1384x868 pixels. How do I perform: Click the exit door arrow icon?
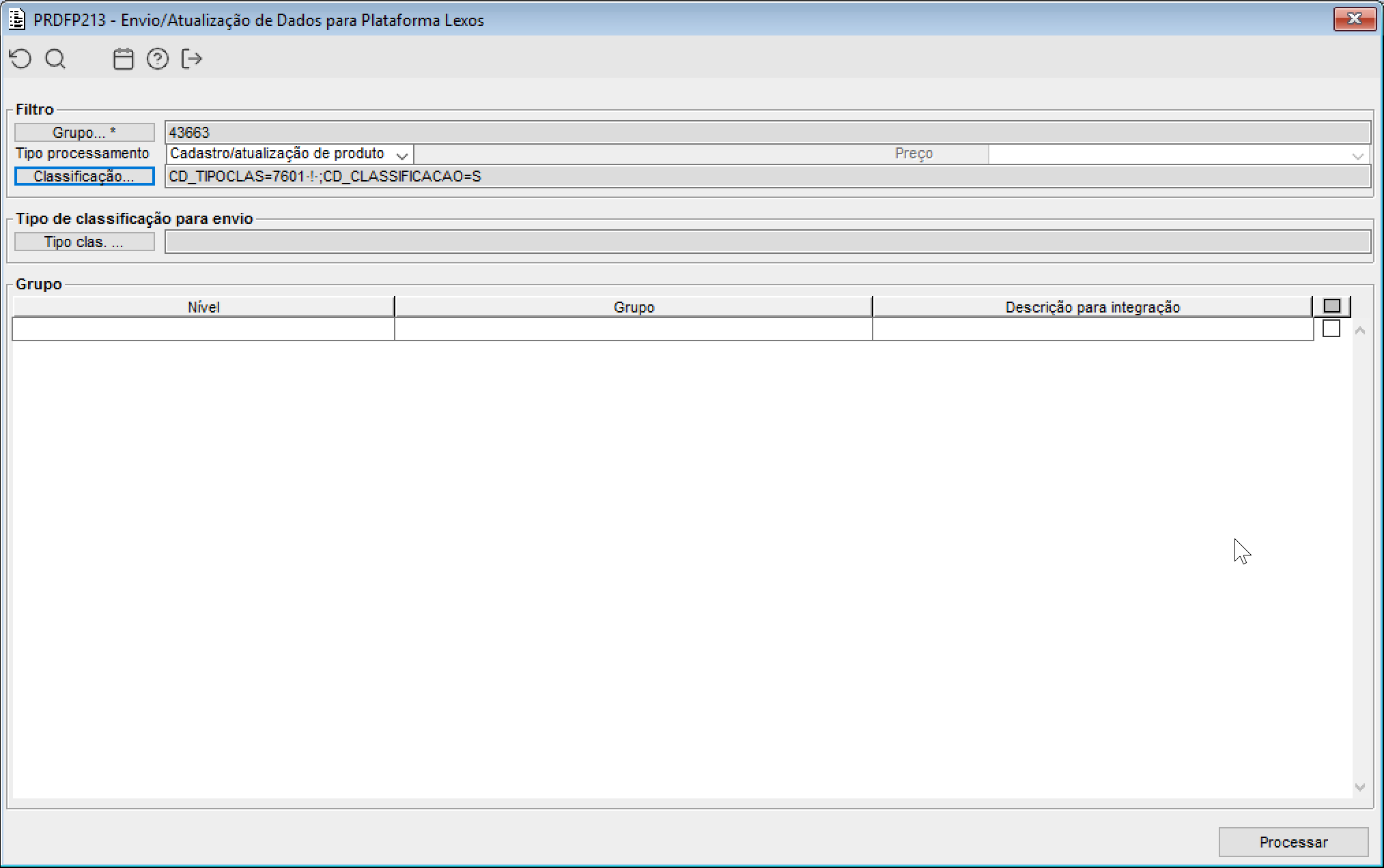point(192,59)
